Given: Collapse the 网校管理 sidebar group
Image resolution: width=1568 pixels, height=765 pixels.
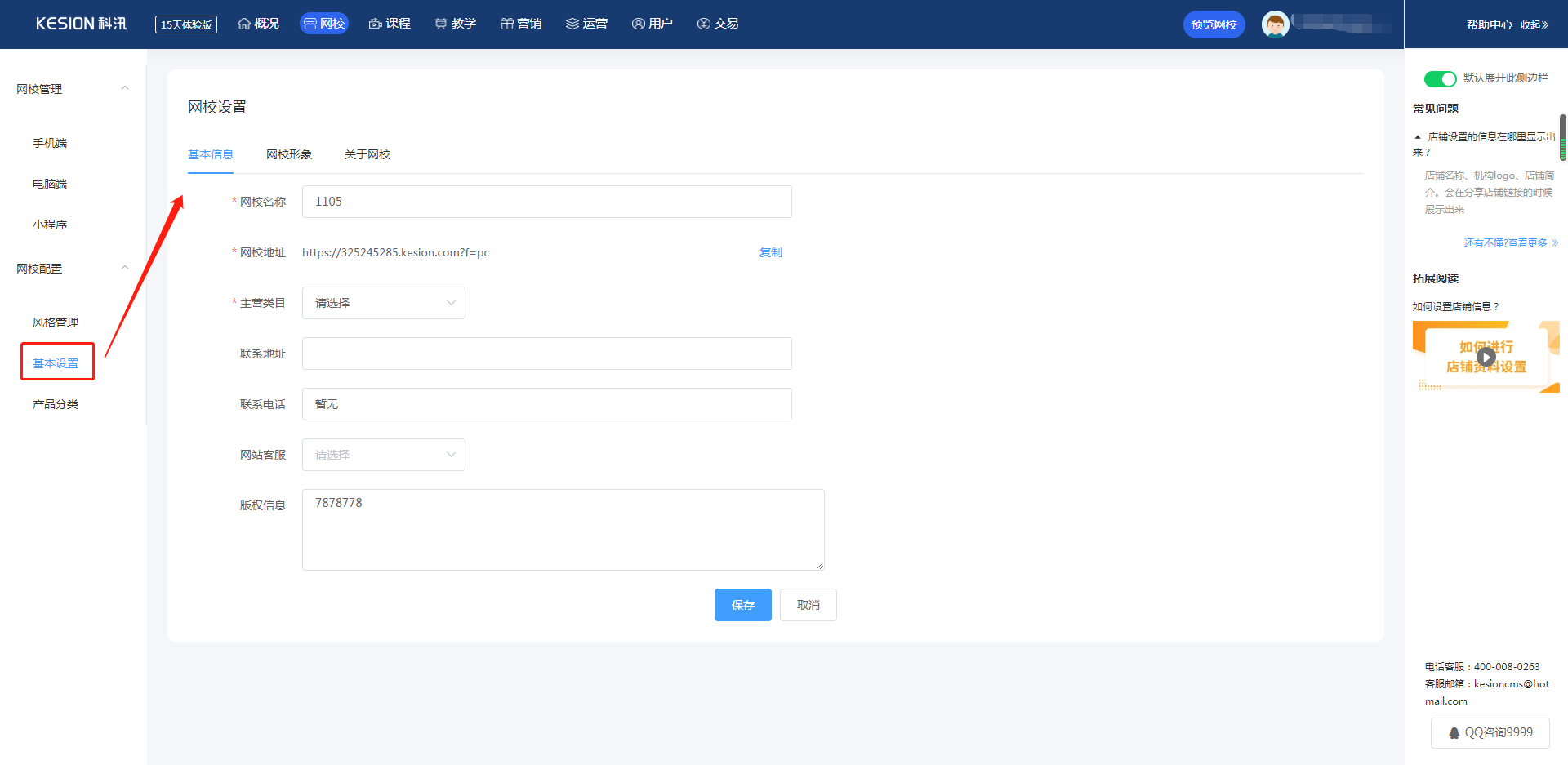Looking at the screenshot, I should (x=125, y=88).
